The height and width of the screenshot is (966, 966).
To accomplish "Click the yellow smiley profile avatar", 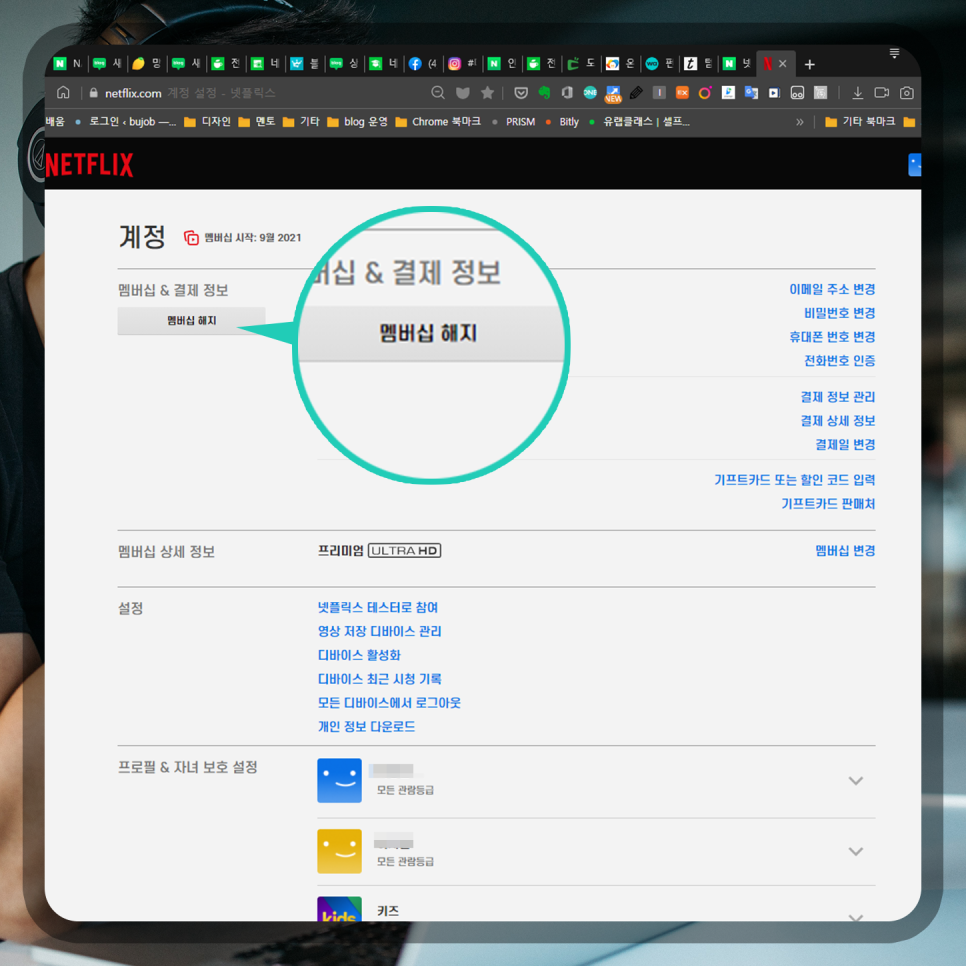I will 339,851.
